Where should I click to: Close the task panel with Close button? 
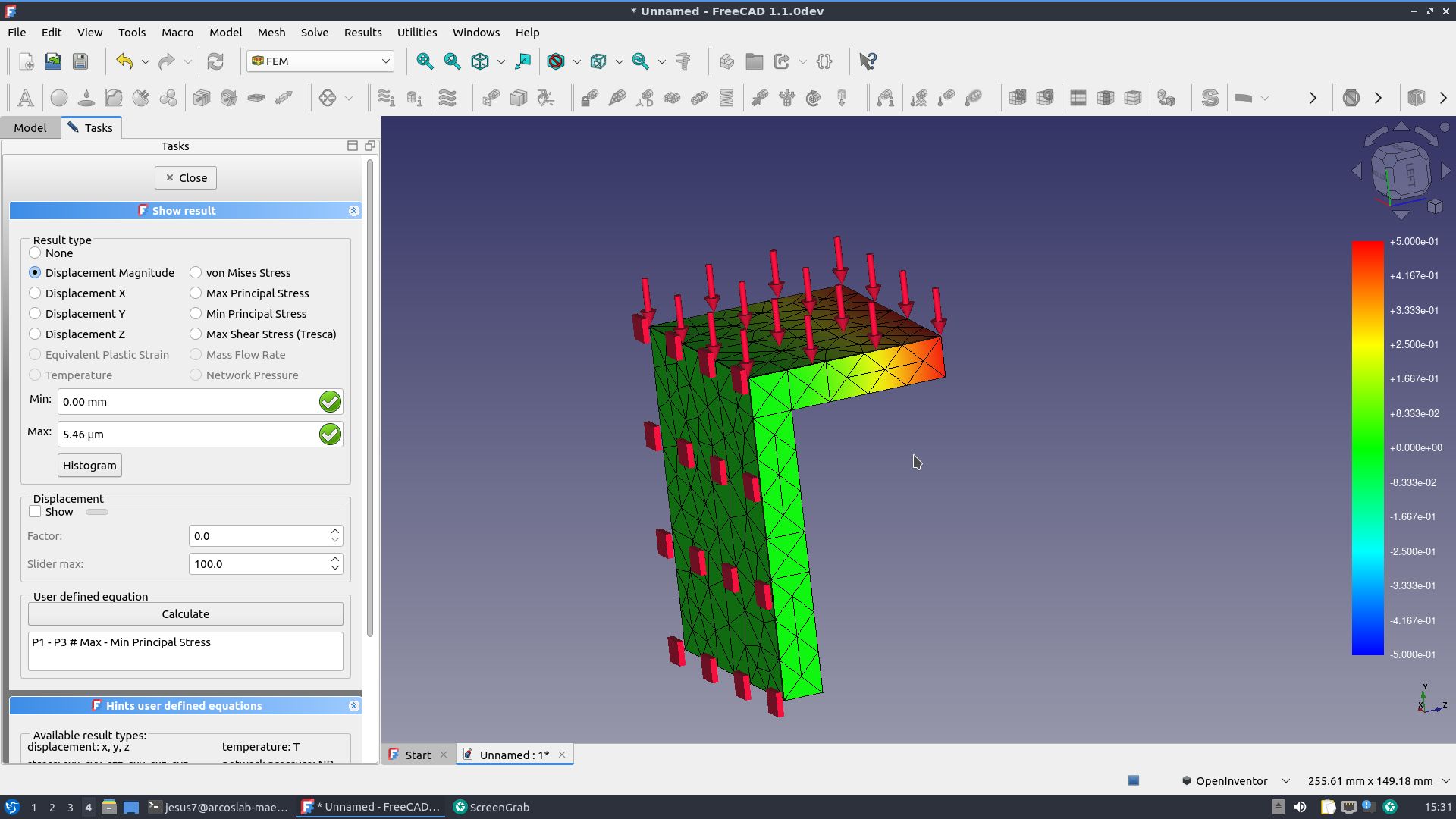(186, 178)
